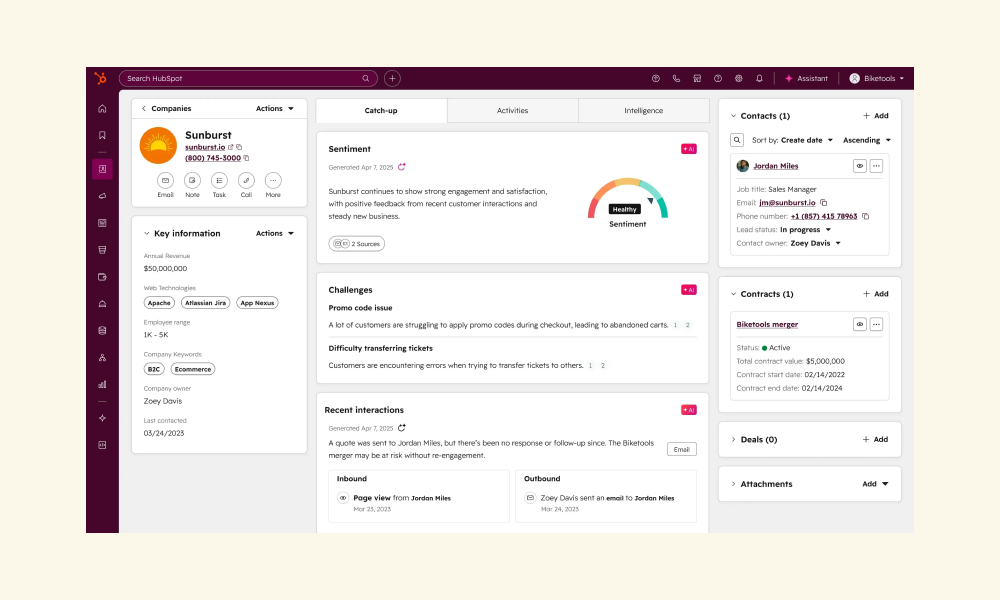Go back to Companies list
Screen dimensions: 1000x600
click(166, 108)
